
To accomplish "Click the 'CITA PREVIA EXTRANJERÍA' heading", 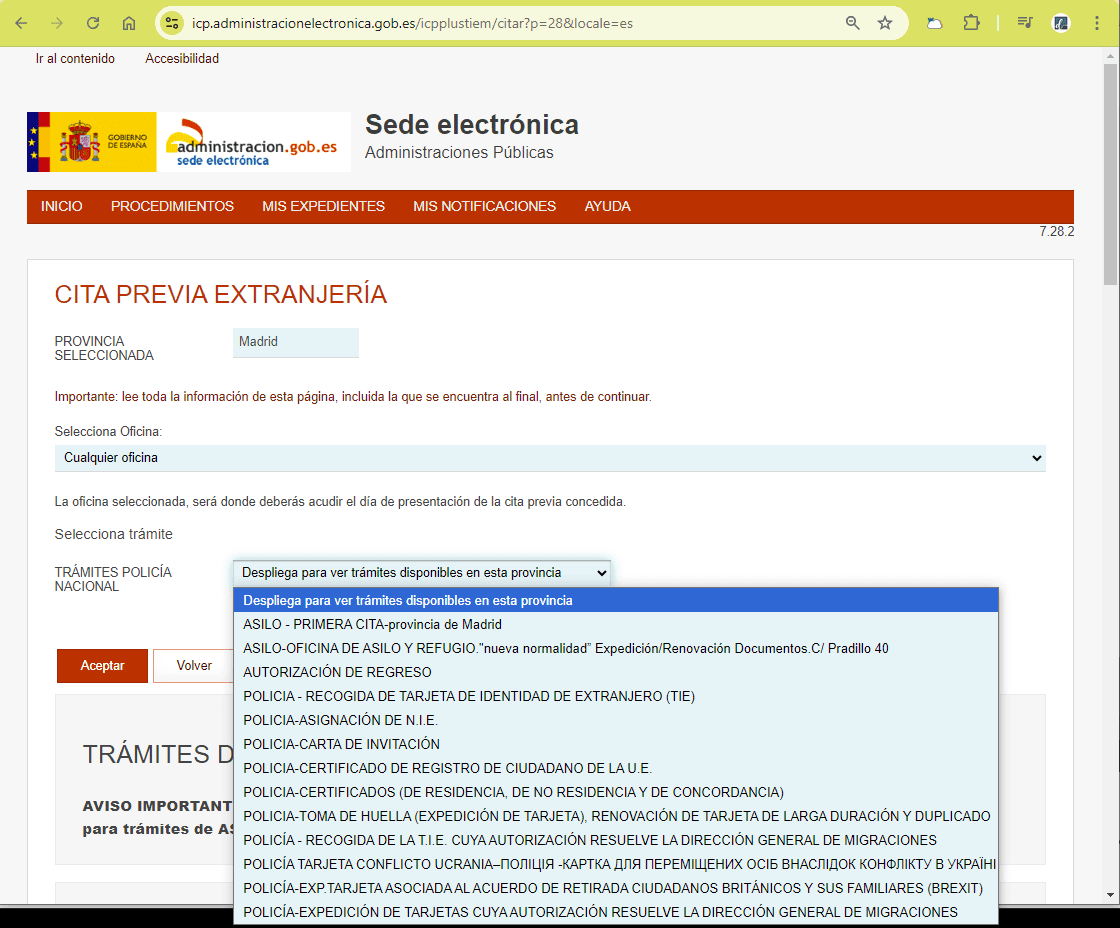I will point(221,294).
